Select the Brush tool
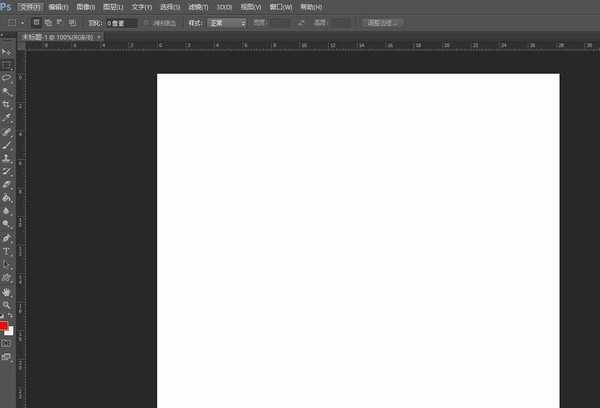Viewport: 600px width, 408px height. [6, 145]
